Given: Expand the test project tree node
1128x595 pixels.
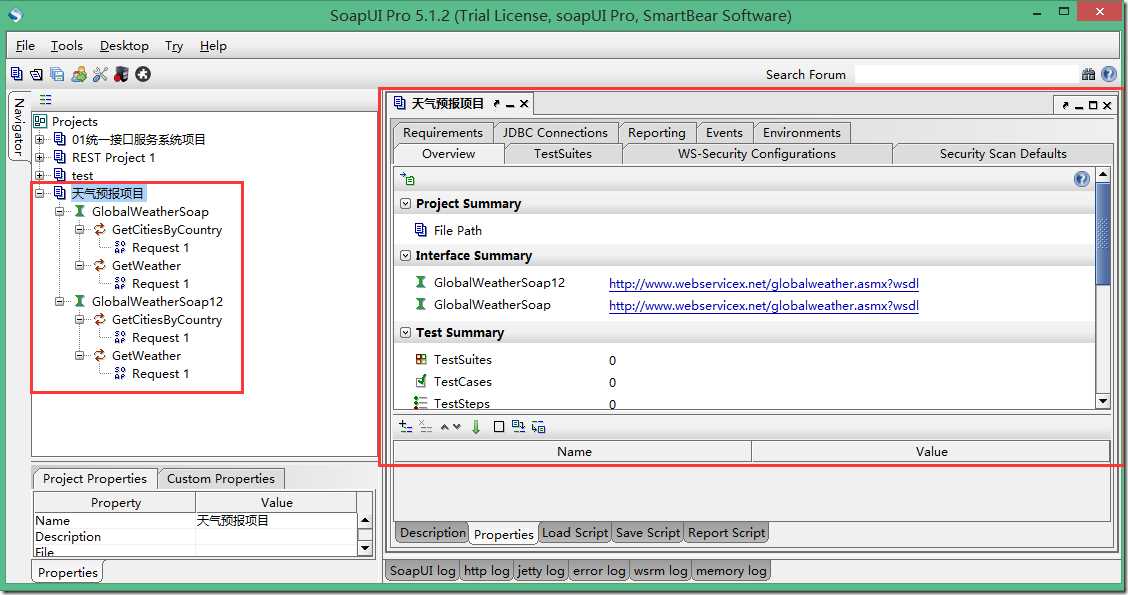Looking at the screenshot, I should click(x=40, y=176).
